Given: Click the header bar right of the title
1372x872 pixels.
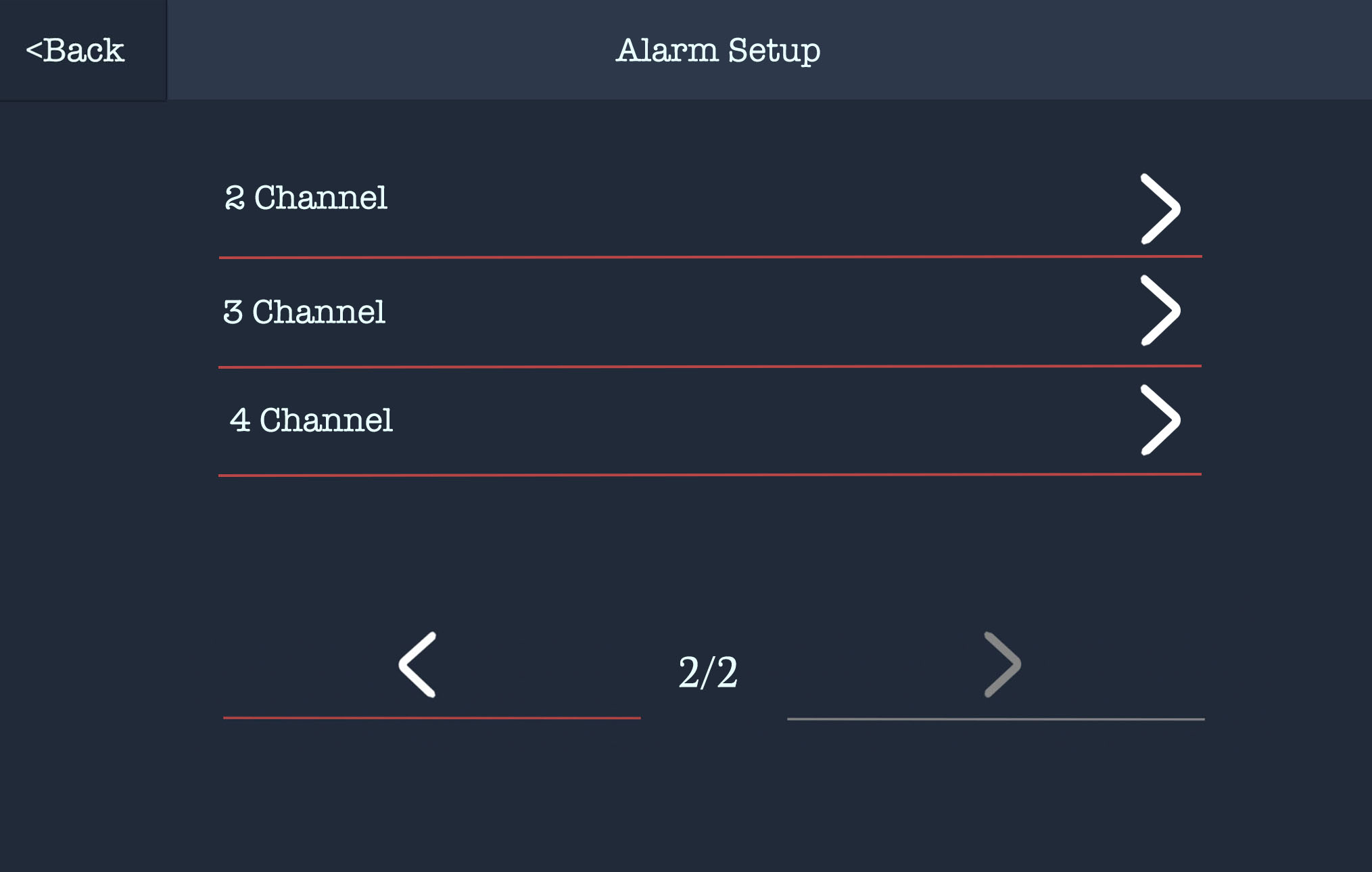Looking at the screenshot, I should click(x=1095, y=50).
